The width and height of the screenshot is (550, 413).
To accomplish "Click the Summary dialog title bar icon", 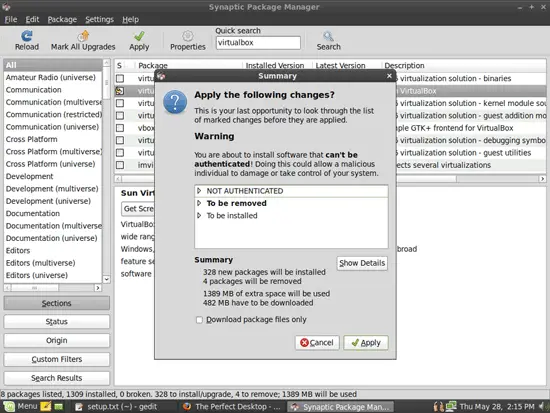I will 161,76.
